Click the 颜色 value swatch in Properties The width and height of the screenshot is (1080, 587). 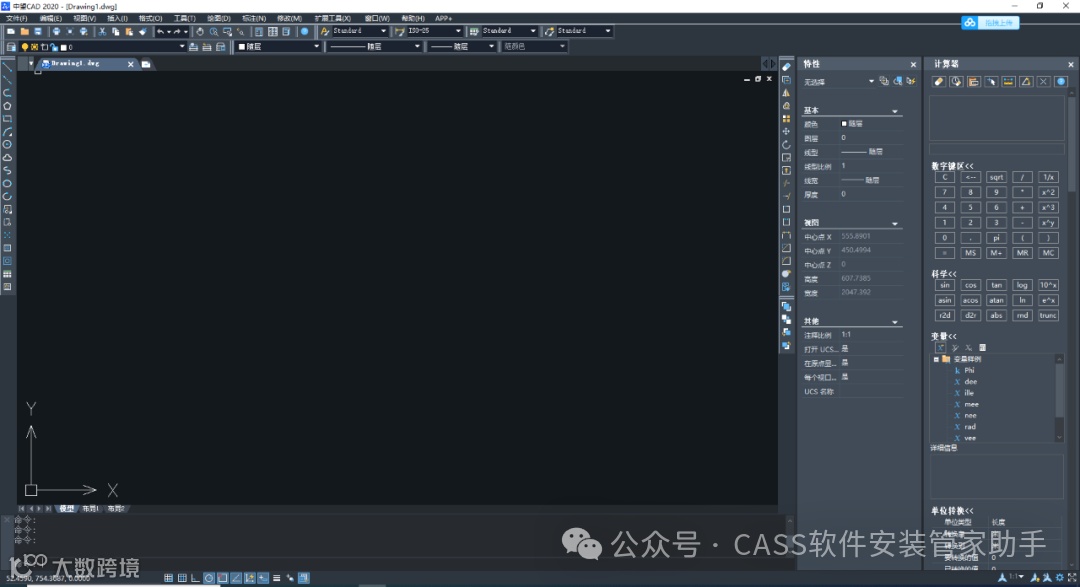[844, 124]
